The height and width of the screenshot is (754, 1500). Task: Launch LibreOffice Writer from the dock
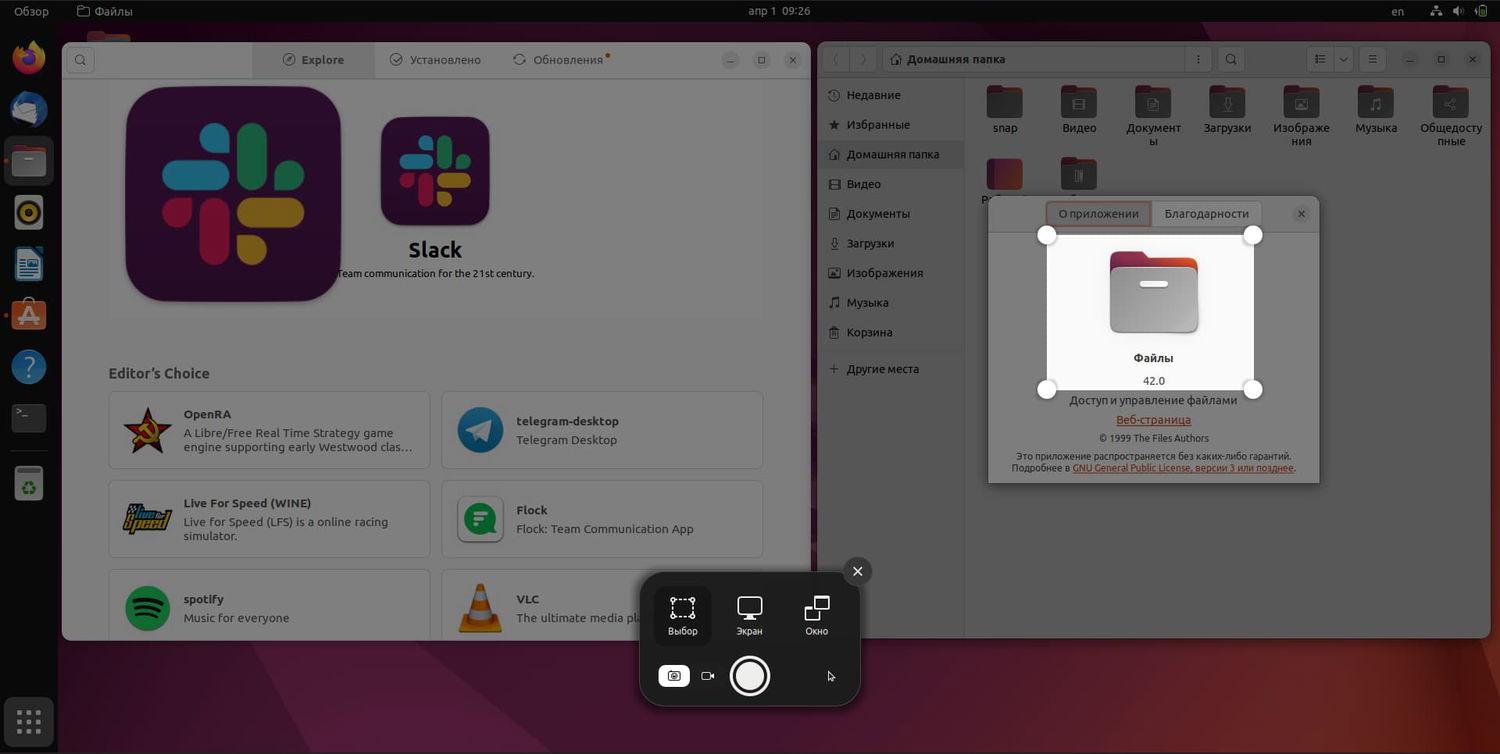coord(29,264)
